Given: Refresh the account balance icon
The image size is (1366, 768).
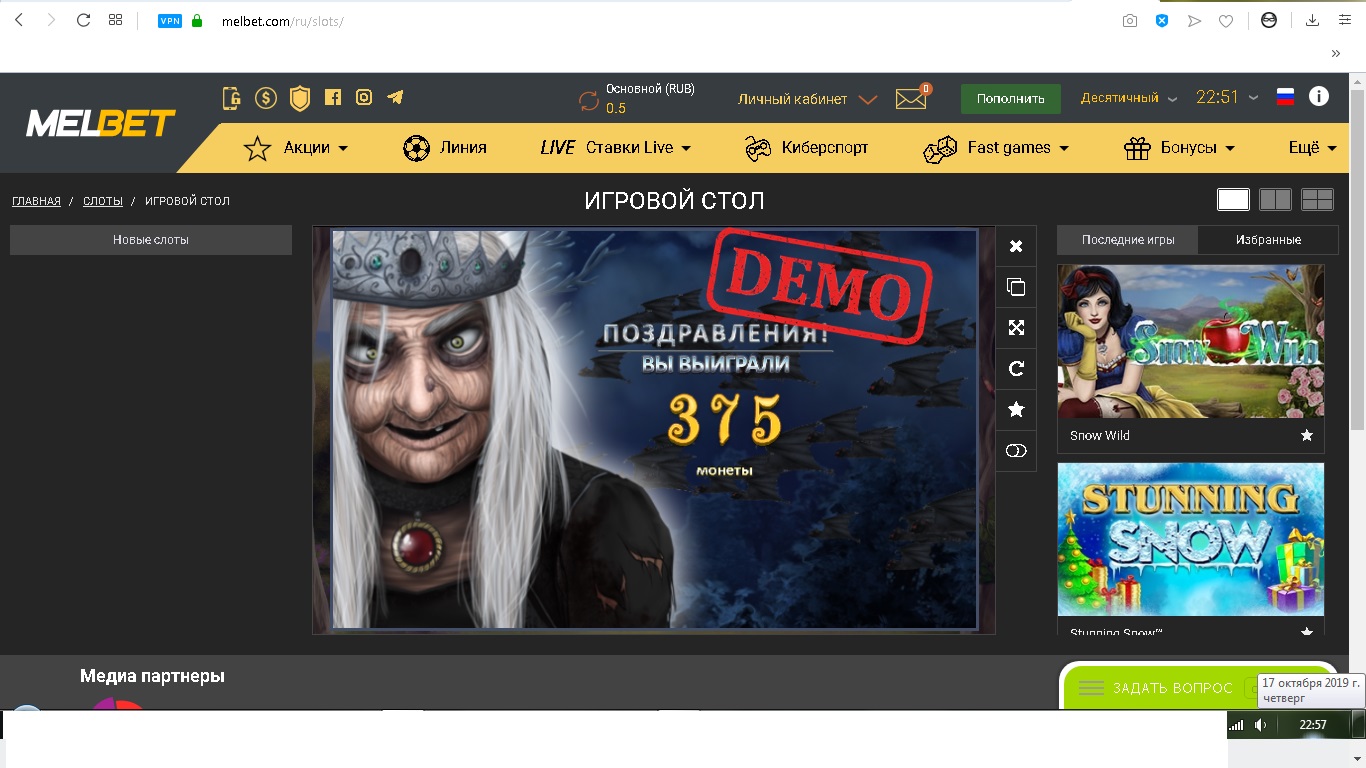Looking at the screenshot, I should point(589,100).
